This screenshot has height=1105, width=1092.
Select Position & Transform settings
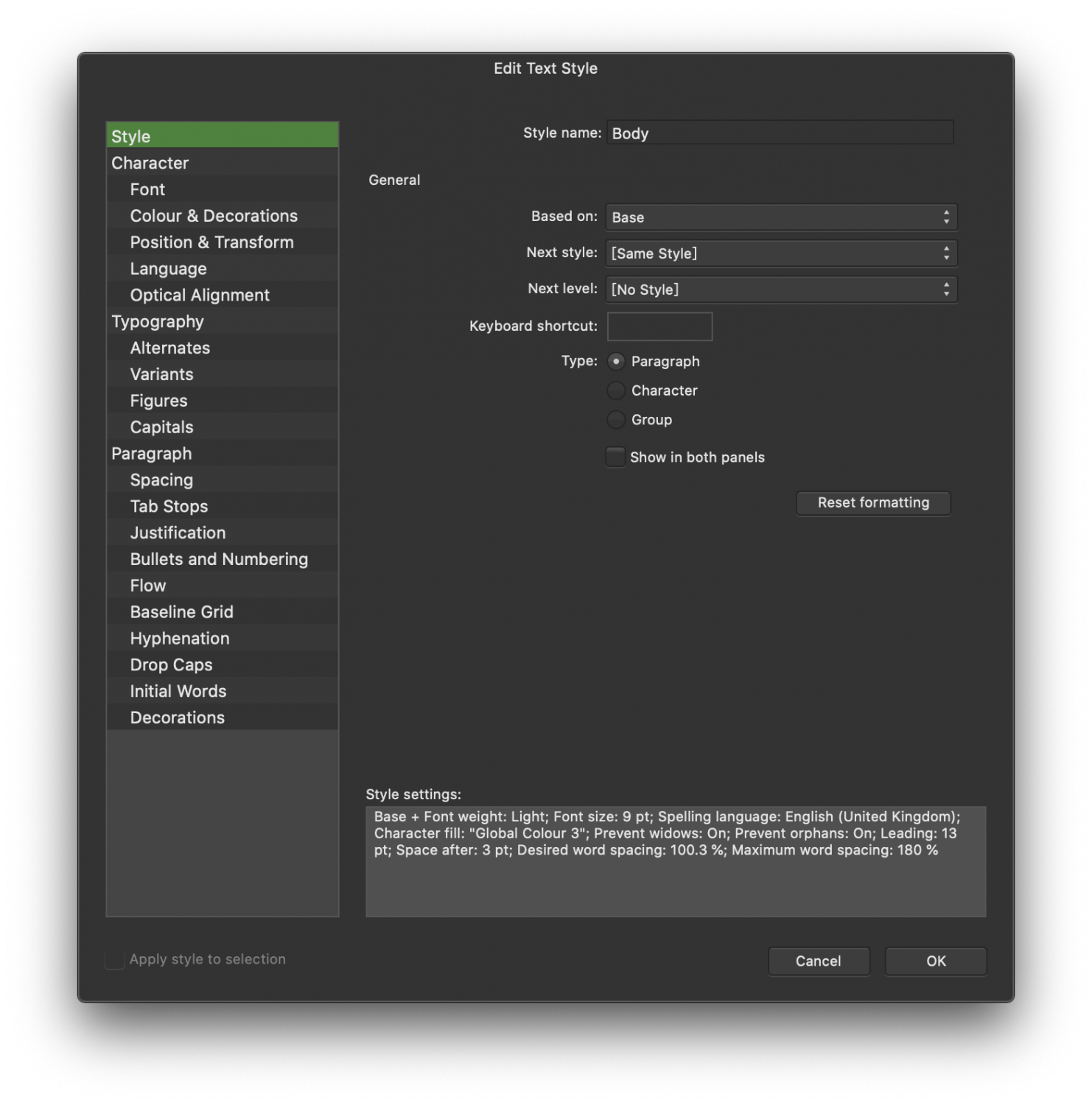(211, 242)
